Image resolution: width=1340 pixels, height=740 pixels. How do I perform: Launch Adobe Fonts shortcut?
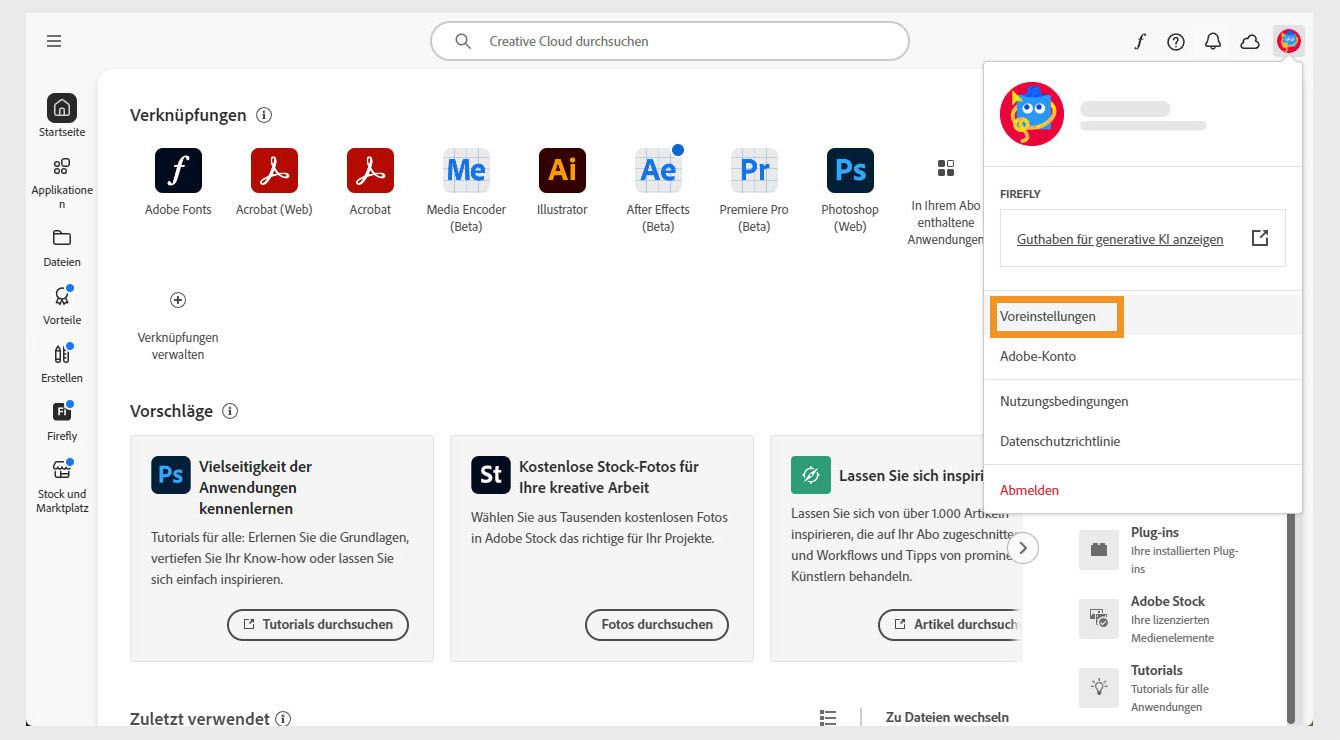click(178, 182)
